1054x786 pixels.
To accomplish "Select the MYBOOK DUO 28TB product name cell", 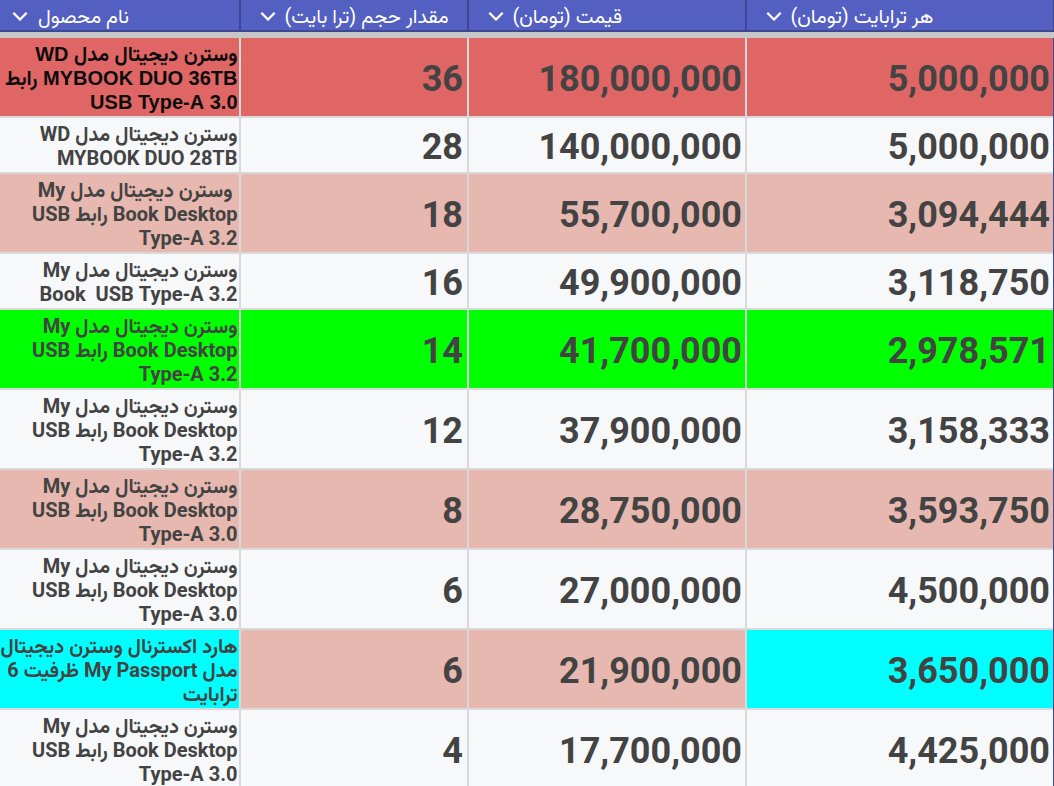I will point(120,146).
